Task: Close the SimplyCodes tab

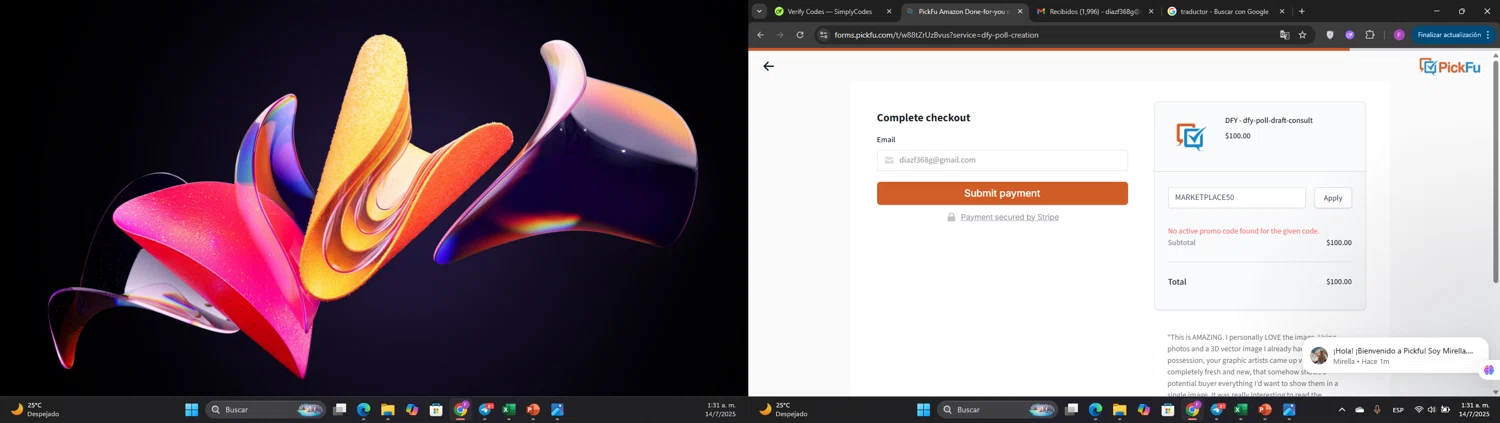Action: click(888, 12)
